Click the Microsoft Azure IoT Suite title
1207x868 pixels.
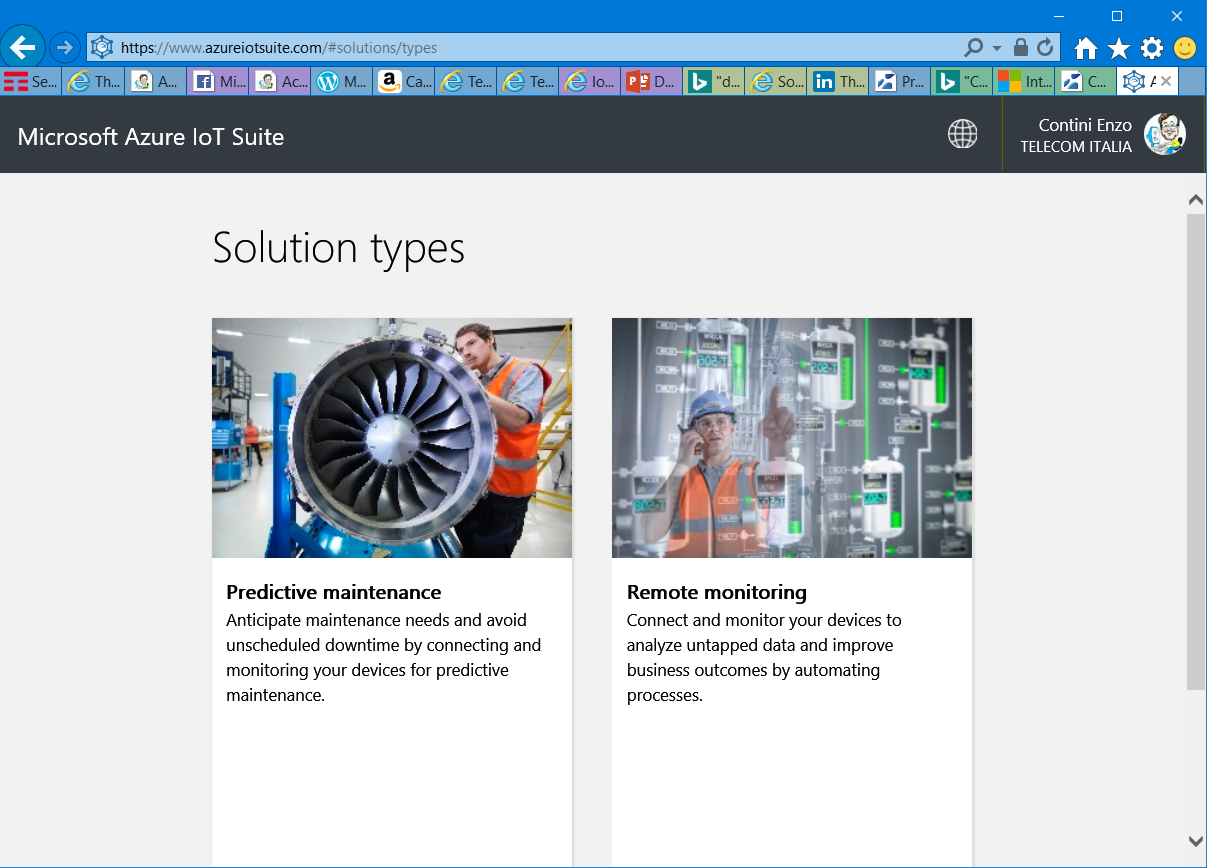151,137
